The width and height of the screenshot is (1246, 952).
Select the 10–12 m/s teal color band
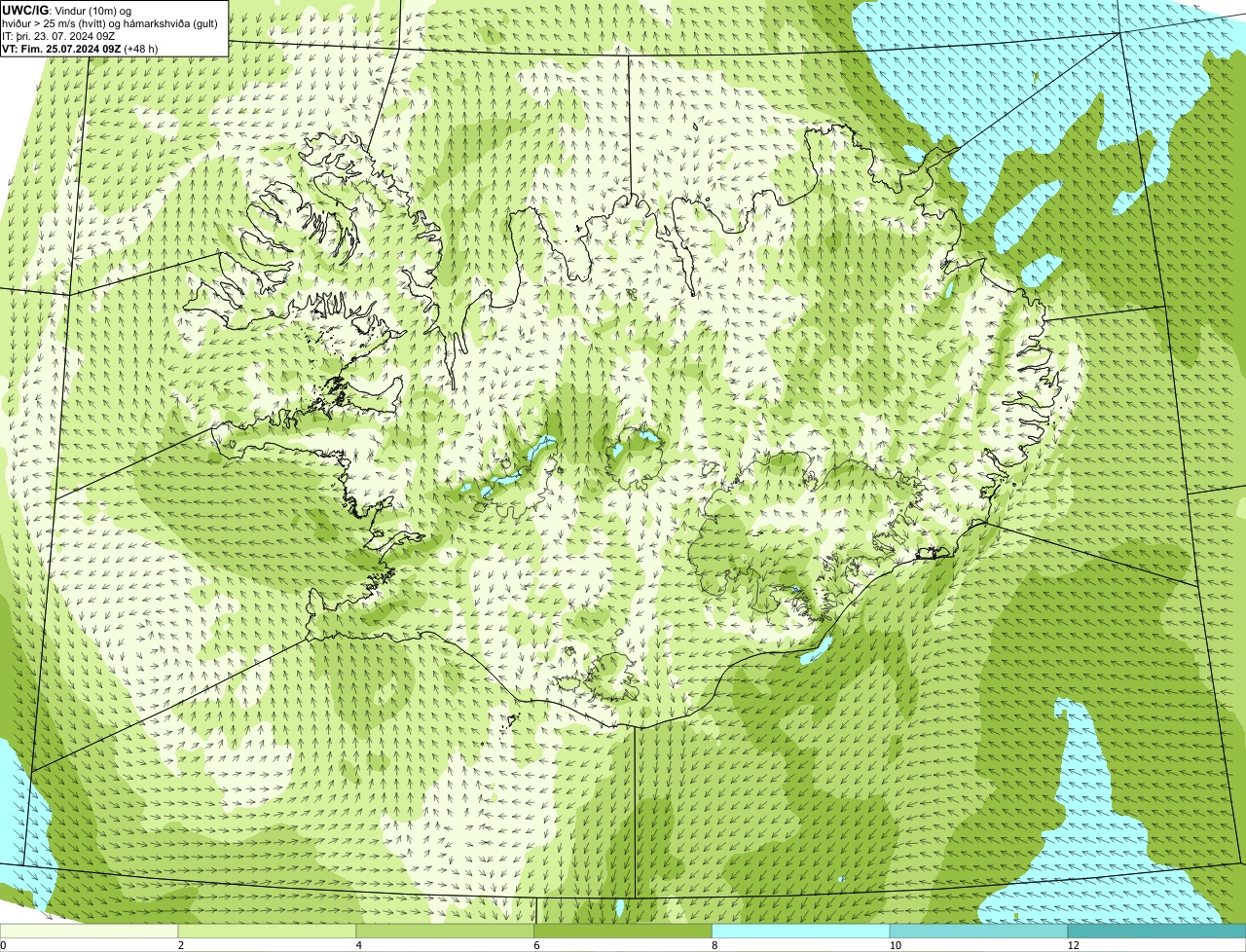pyautogui.click(x=980, y=931)
